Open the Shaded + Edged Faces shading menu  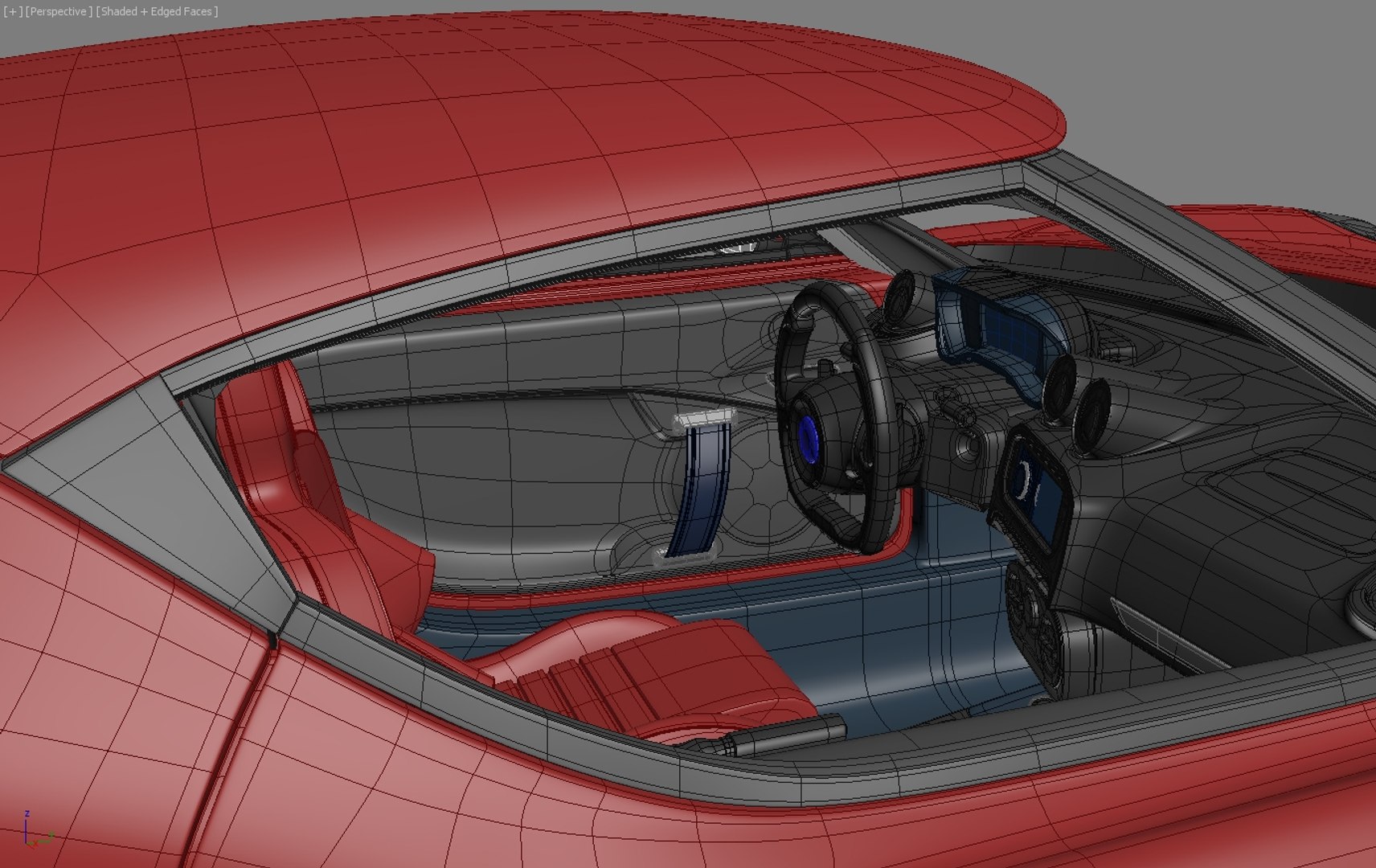157,11
